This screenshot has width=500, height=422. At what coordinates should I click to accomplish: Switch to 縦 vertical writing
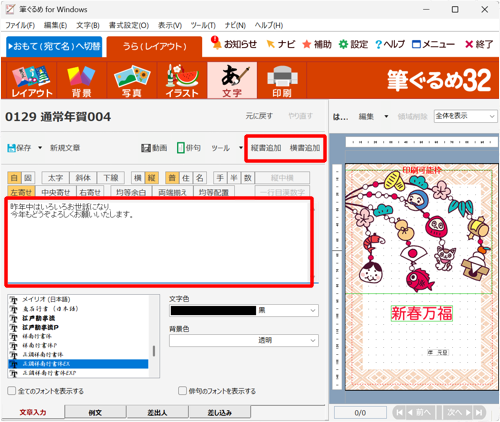[152, 178]
